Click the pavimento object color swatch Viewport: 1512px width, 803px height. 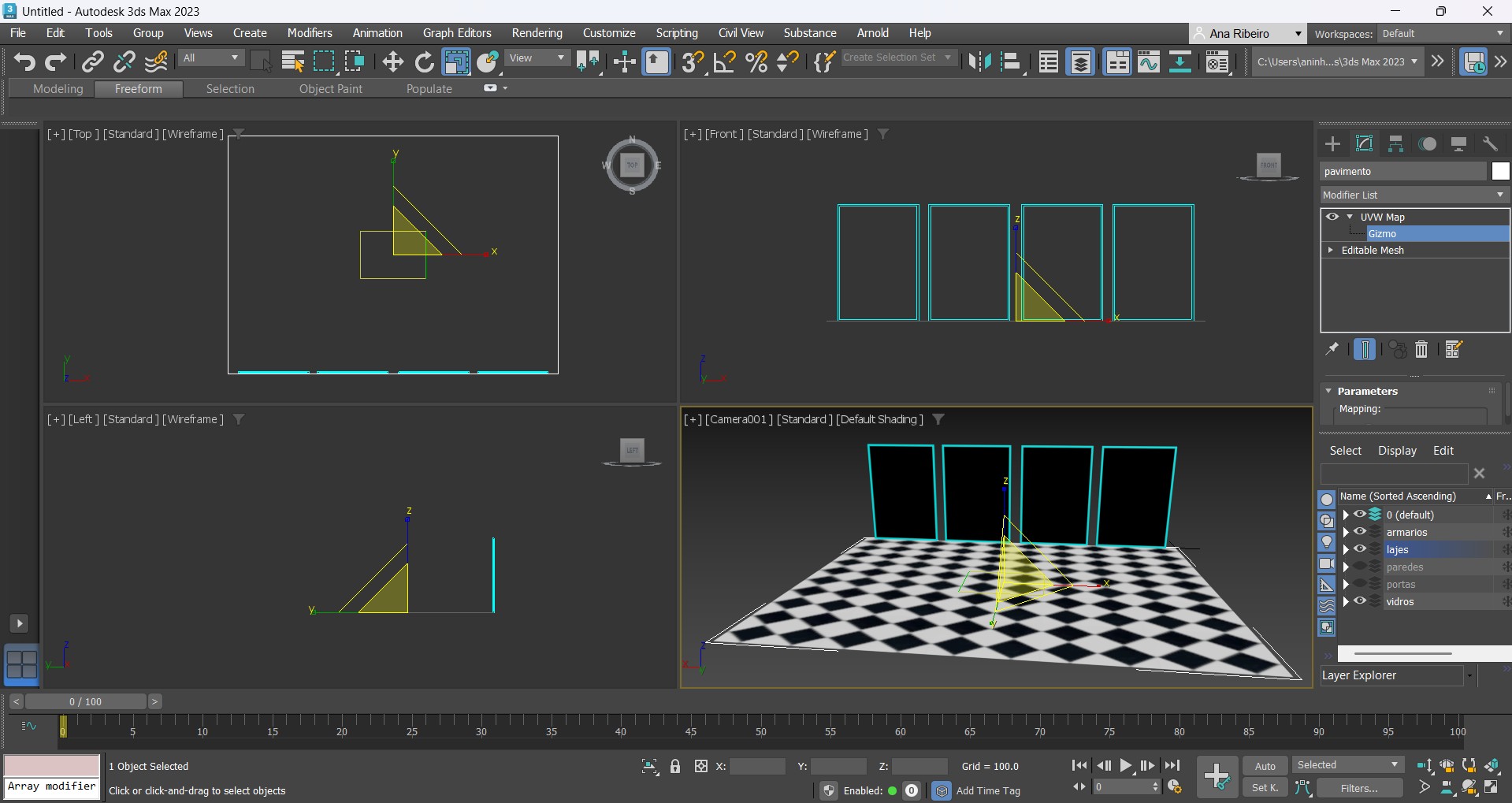click(1500, 171)
